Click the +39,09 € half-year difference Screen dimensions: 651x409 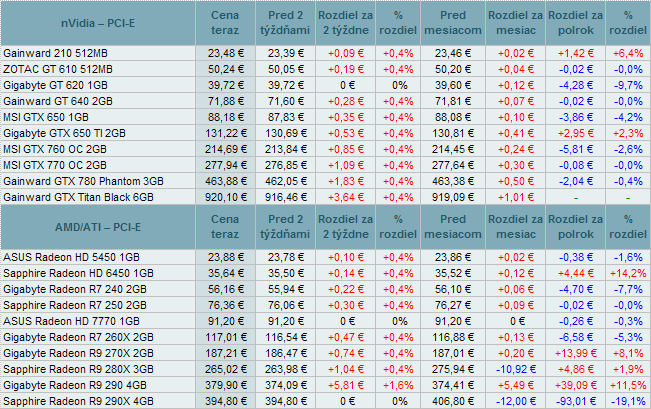pyautogui.click(x=575, y=385)
